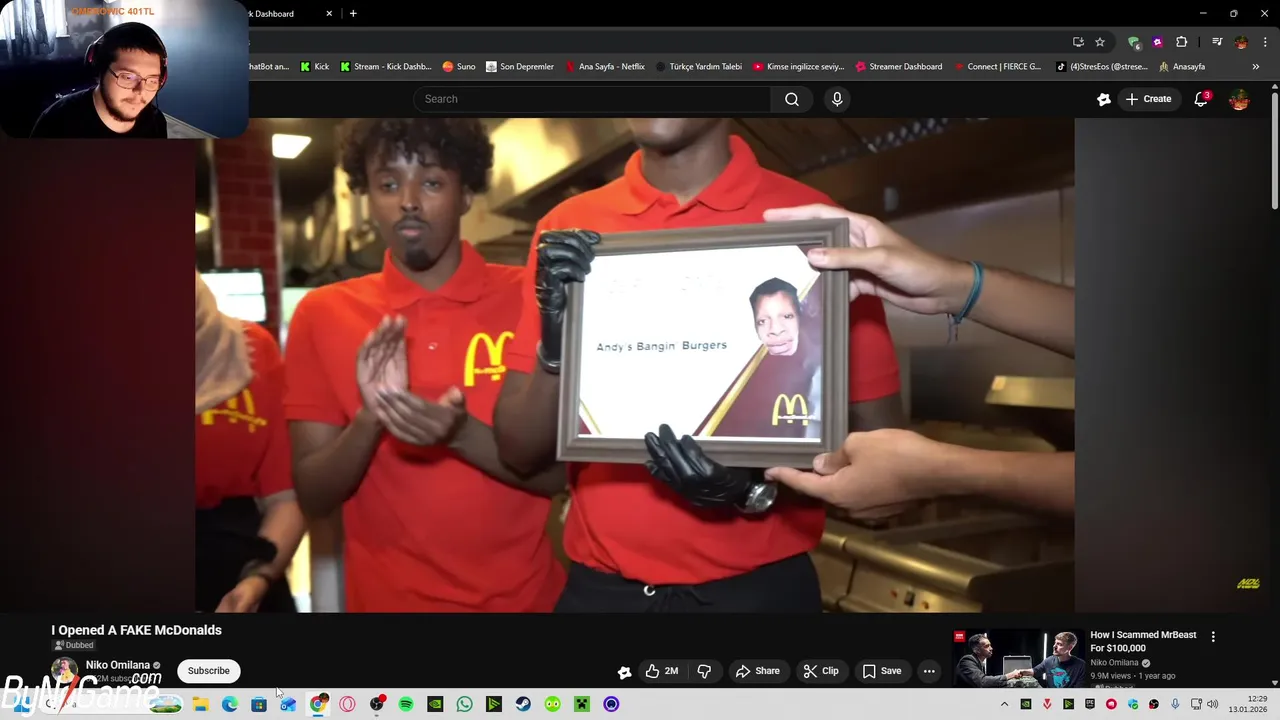Screen dimensions: 1280x720
Task: Open How I Scammed MrBeast video thumbnail
Action: point(1018,658)
